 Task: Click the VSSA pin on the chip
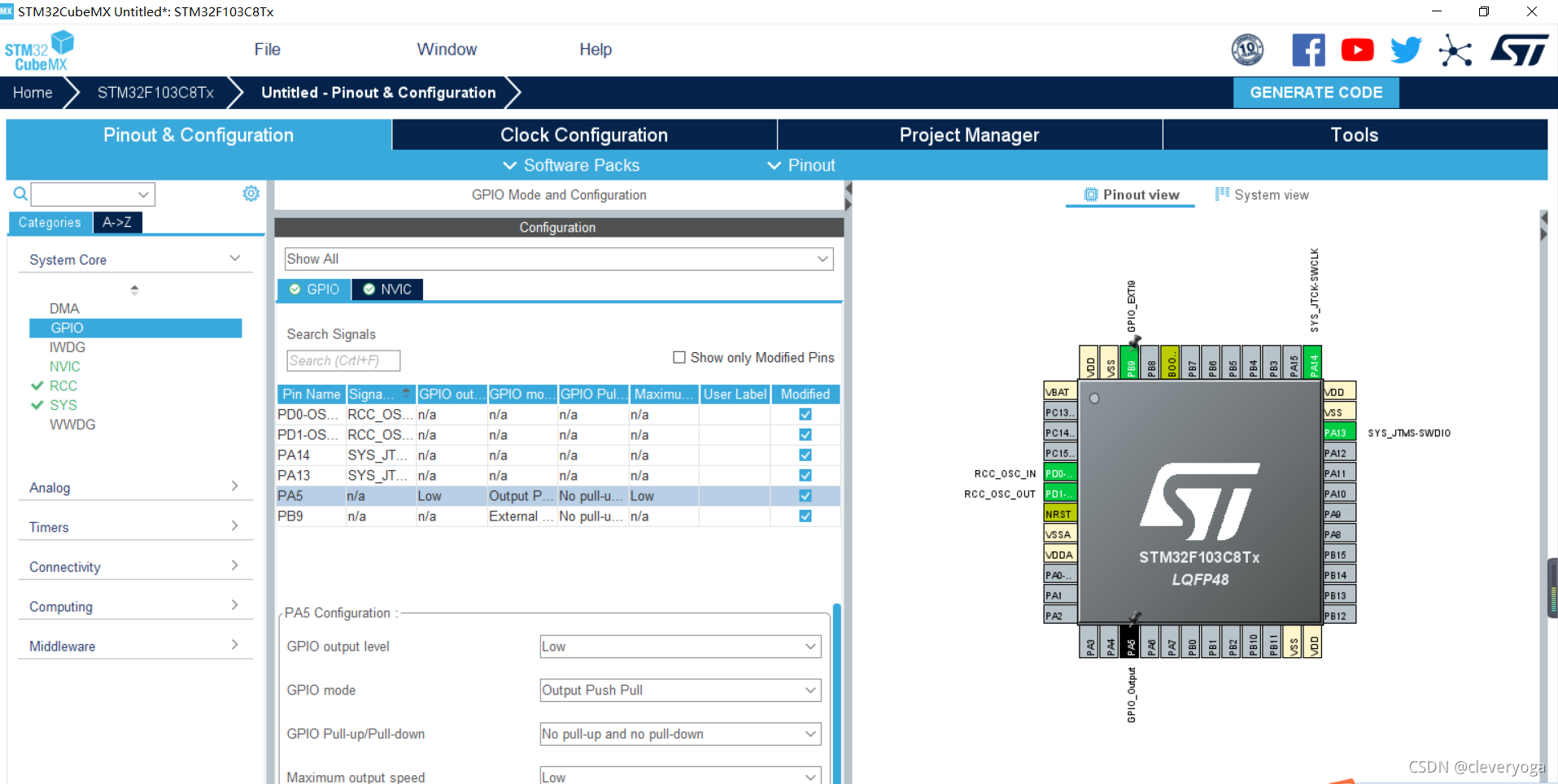(1060, 534)
